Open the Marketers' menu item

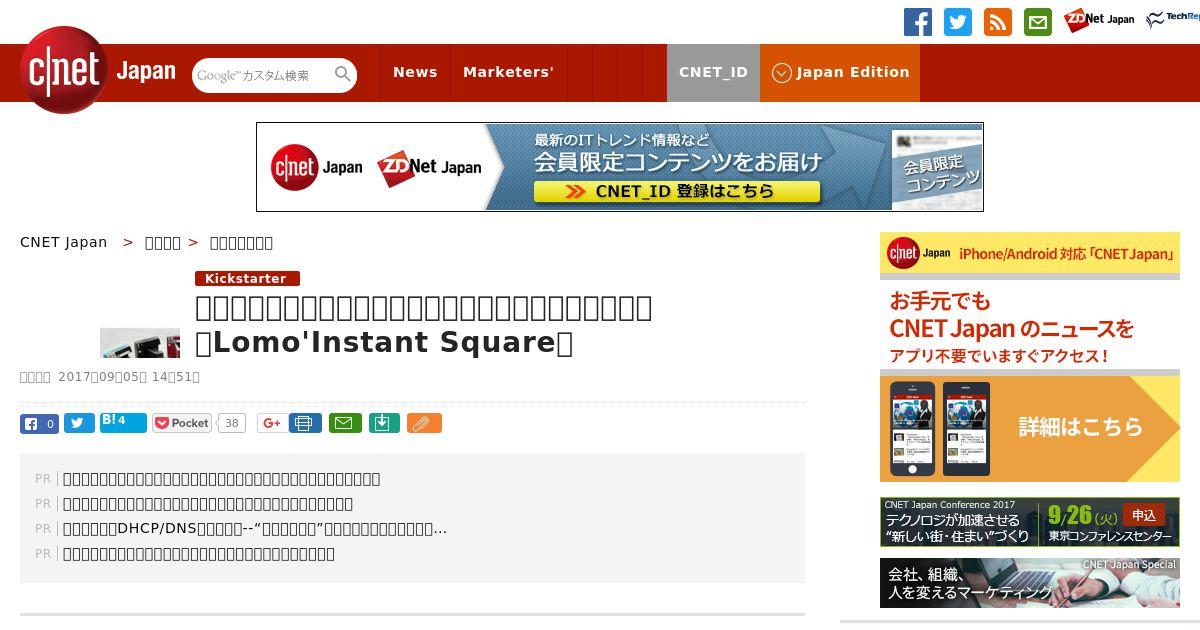coord(508,72)
